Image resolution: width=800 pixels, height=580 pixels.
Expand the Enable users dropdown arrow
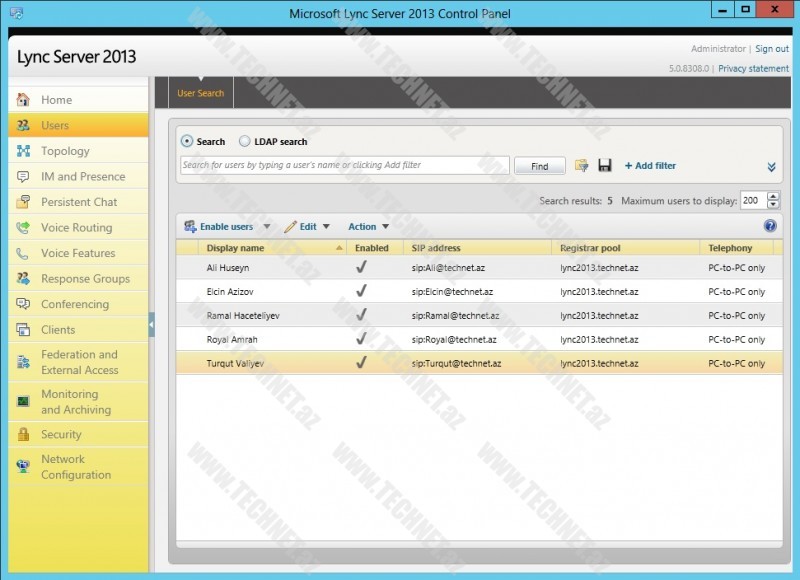click(x=265, y=226)
